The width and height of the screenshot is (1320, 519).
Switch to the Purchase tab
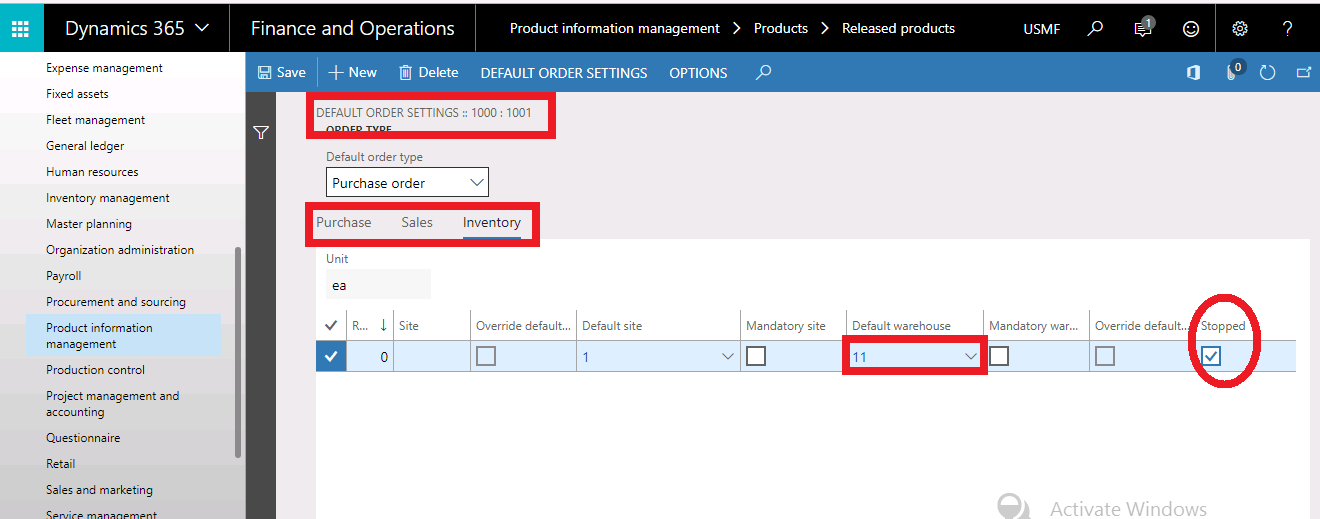coord(344,222)
